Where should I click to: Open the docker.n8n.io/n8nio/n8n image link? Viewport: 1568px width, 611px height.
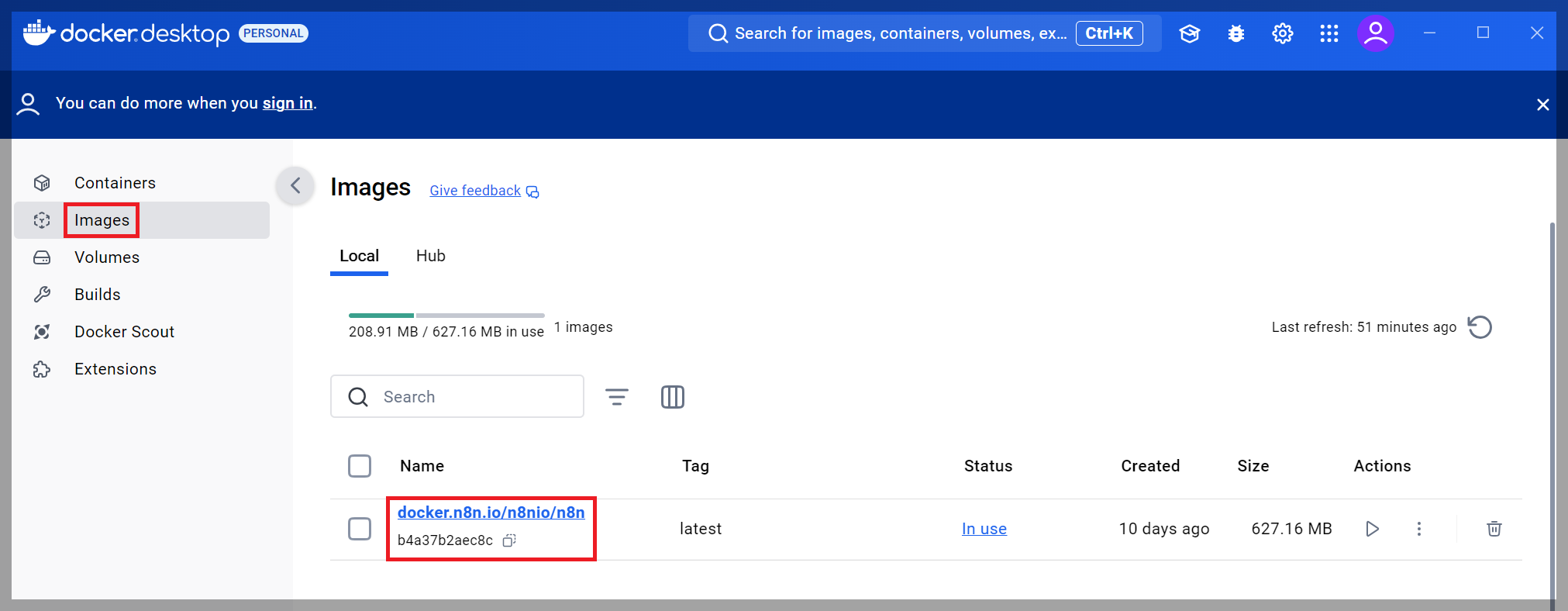491,513
